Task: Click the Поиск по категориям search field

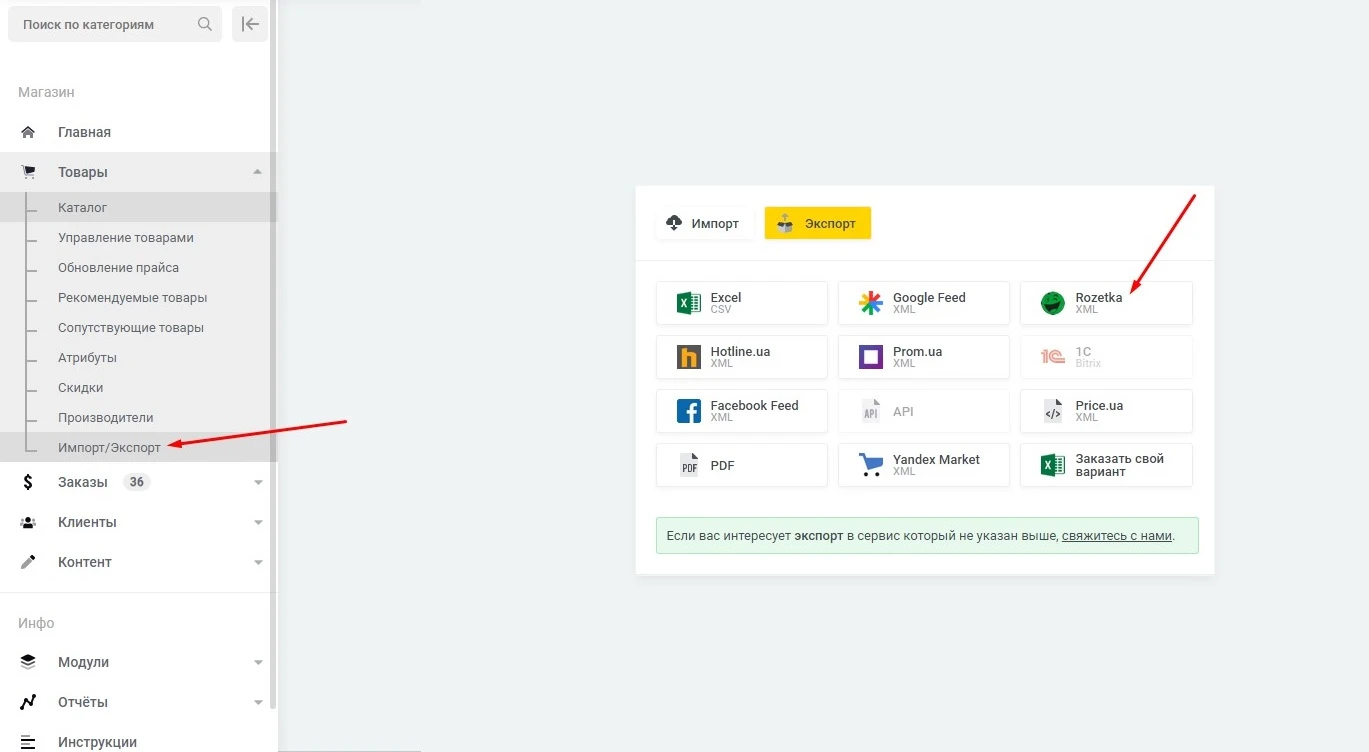Action: click(105, 24)
